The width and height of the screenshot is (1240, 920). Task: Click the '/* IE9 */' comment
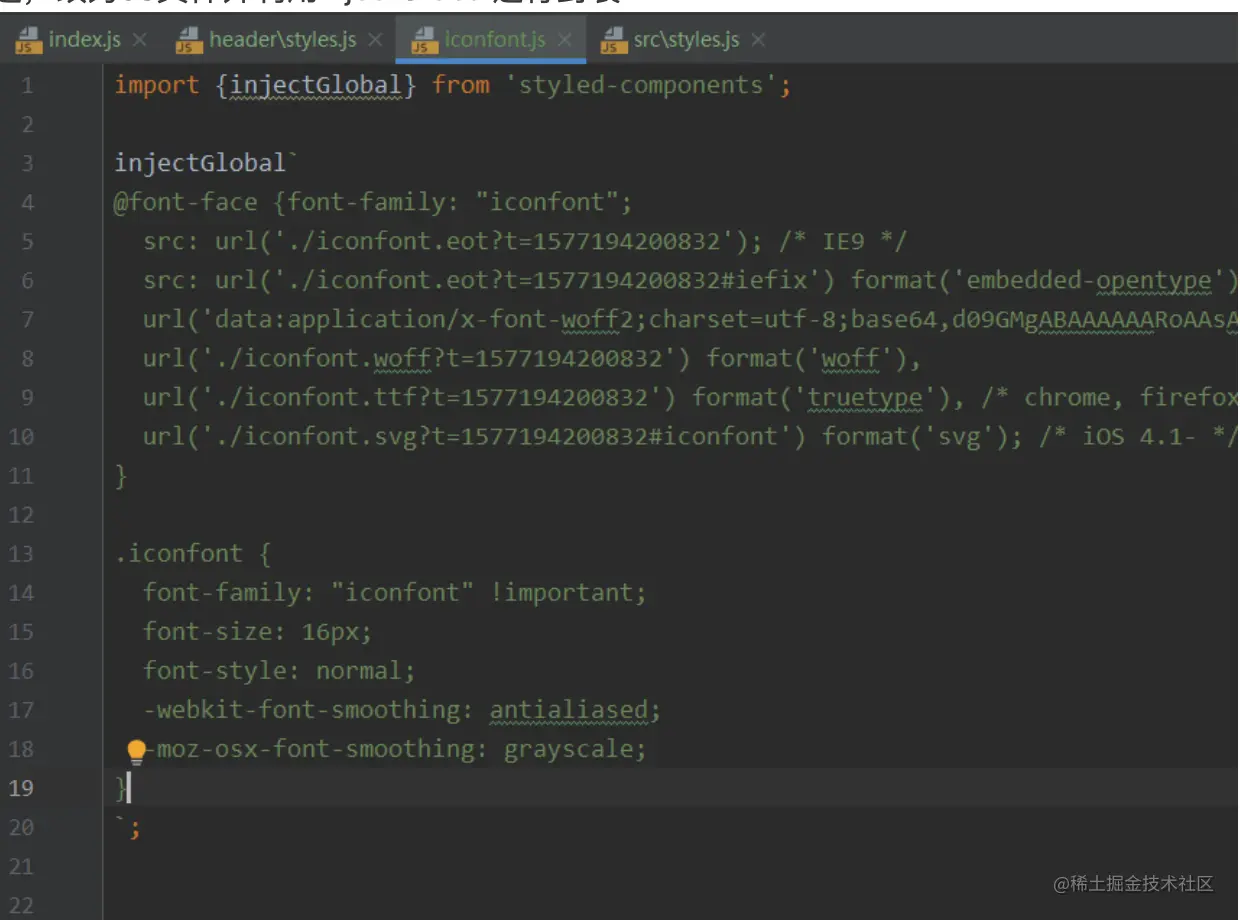point(842,241)
